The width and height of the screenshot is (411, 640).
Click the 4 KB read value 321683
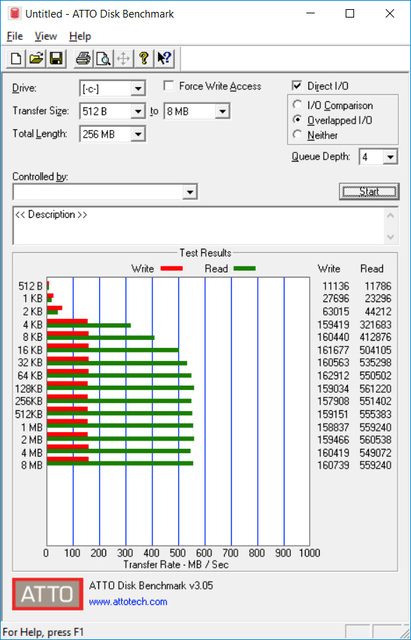375,324
